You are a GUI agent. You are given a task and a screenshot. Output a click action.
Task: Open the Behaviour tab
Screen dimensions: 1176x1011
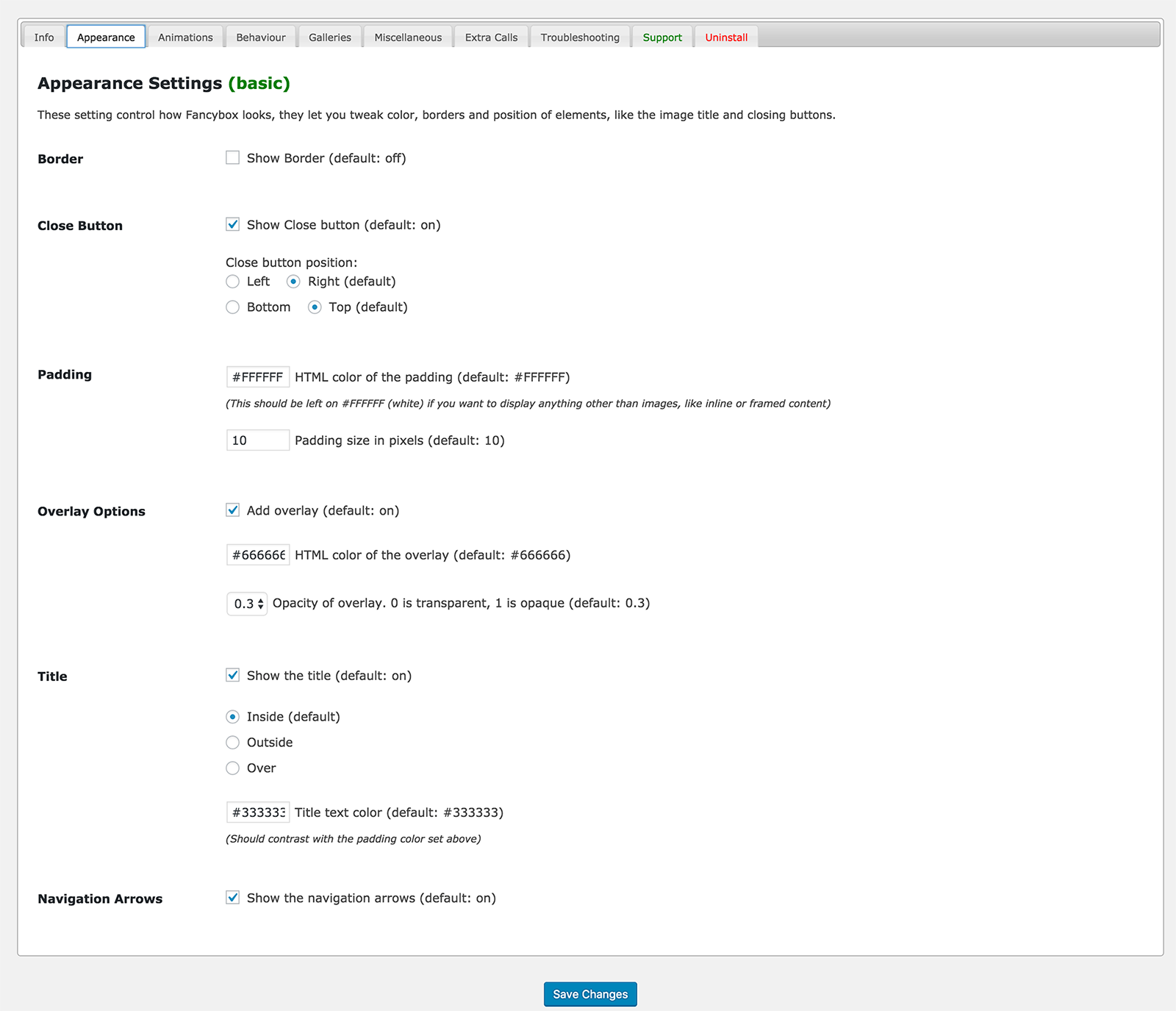[261, 37]
